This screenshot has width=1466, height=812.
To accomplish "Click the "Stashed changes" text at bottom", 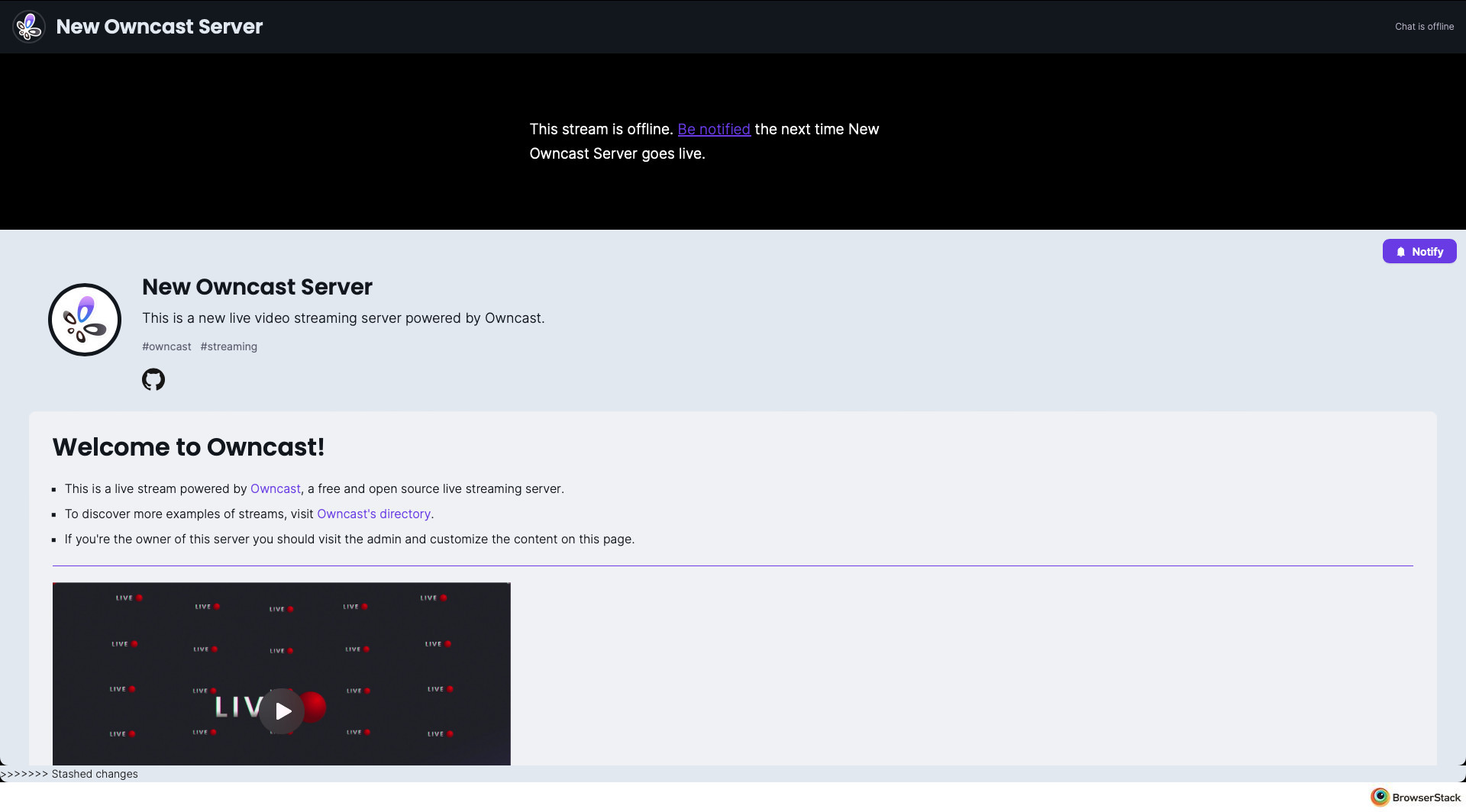I will 95,774.
